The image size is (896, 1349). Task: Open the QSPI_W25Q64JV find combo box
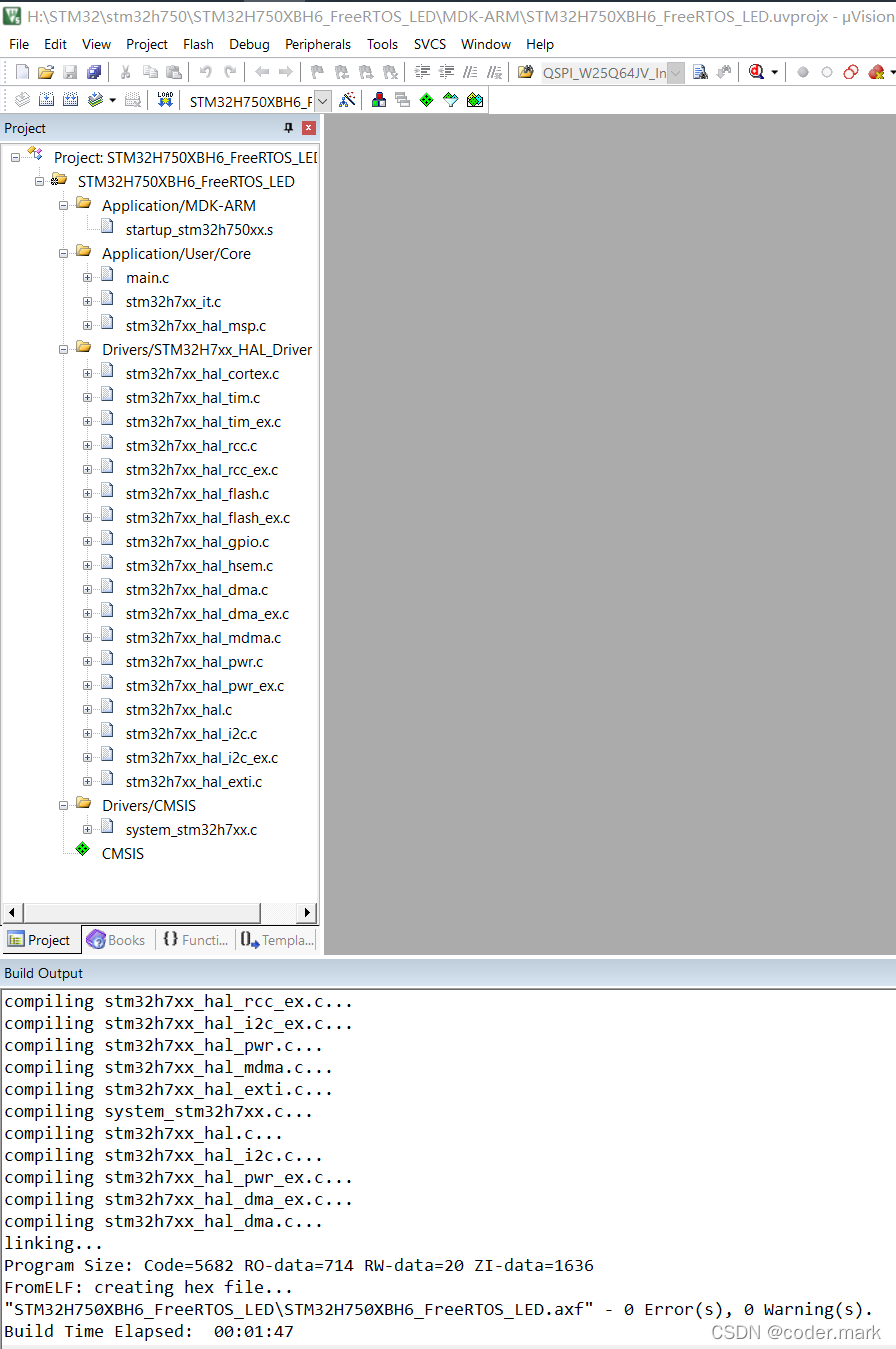(613, 72)
